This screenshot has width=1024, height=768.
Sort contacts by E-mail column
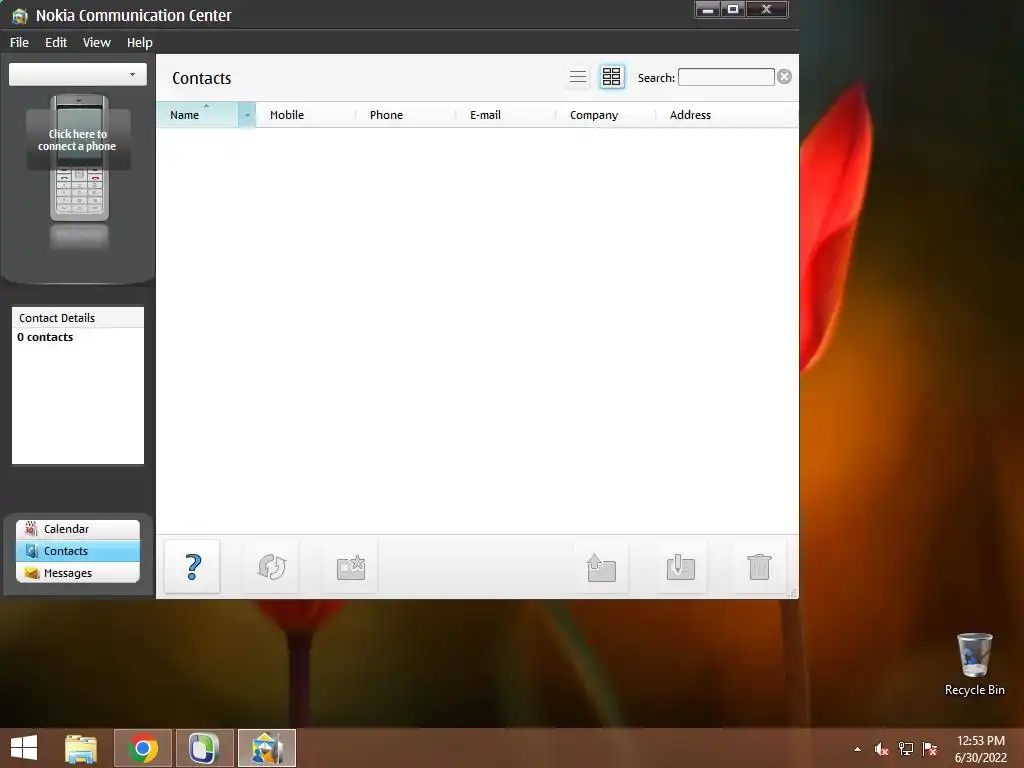pyautogui.click(x=505, y=115)
